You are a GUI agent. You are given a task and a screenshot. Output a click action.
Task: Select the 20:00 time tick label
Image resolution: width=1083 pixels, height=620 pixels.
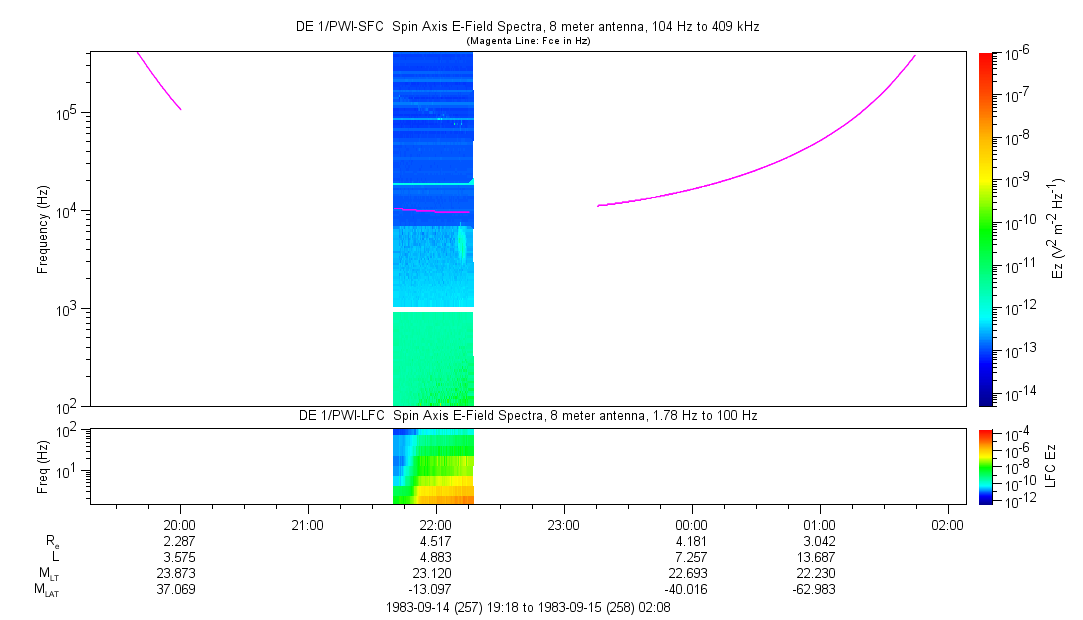coord(180,525)
